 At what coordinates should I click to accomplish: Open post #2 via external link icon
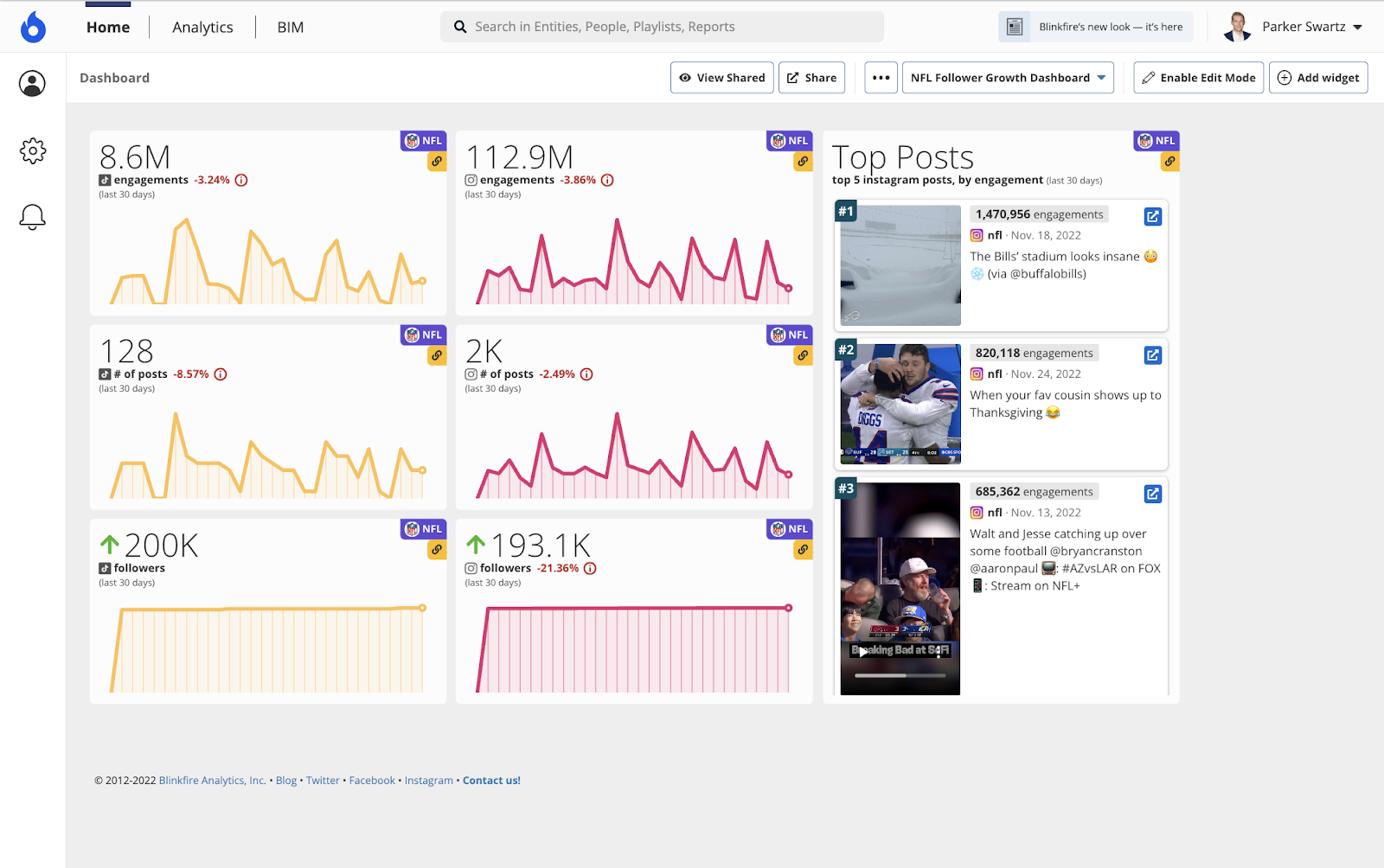(x=1152, y=355)
